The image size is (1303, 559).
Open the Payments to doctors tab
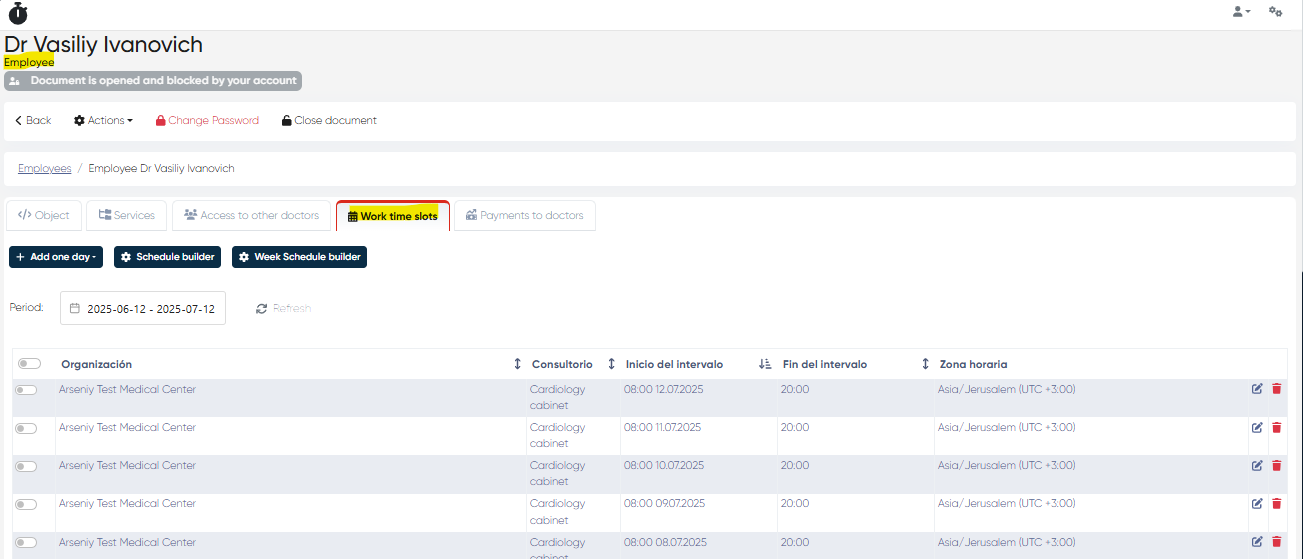(524, 215)
